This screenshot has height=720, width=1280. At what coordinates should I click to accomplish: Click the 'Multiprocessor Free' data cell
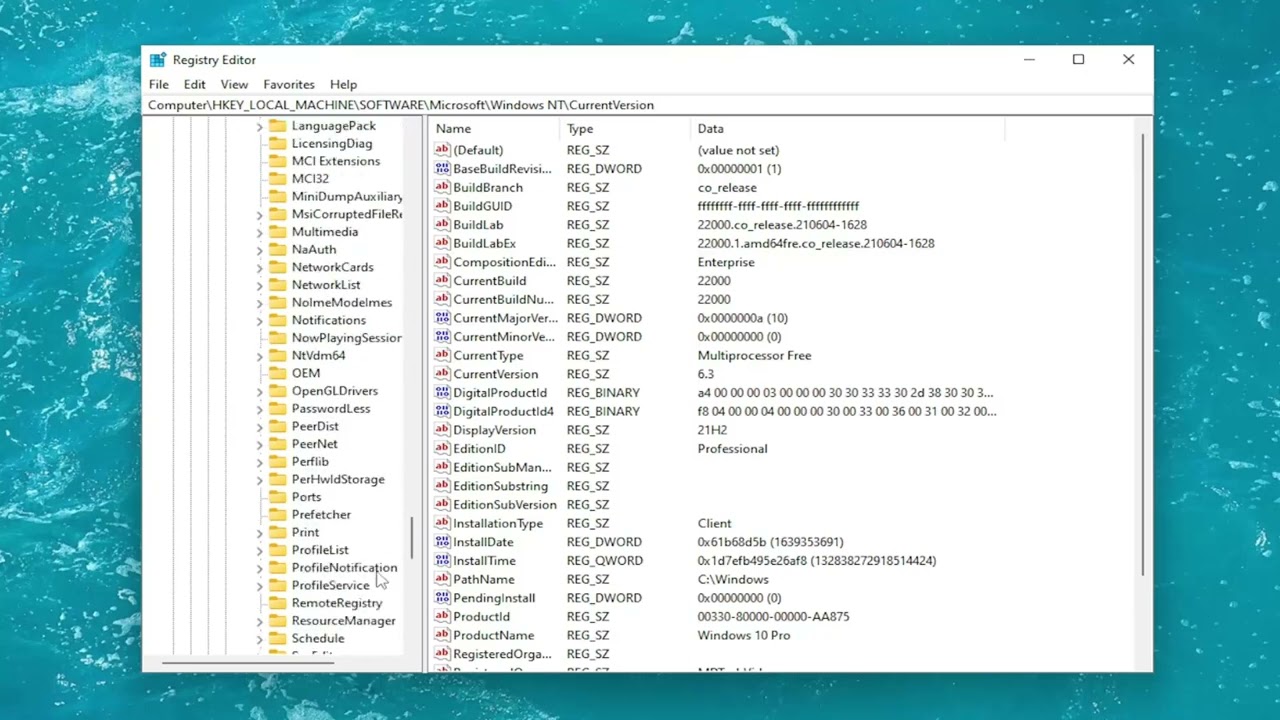click(x=754, y=355)
